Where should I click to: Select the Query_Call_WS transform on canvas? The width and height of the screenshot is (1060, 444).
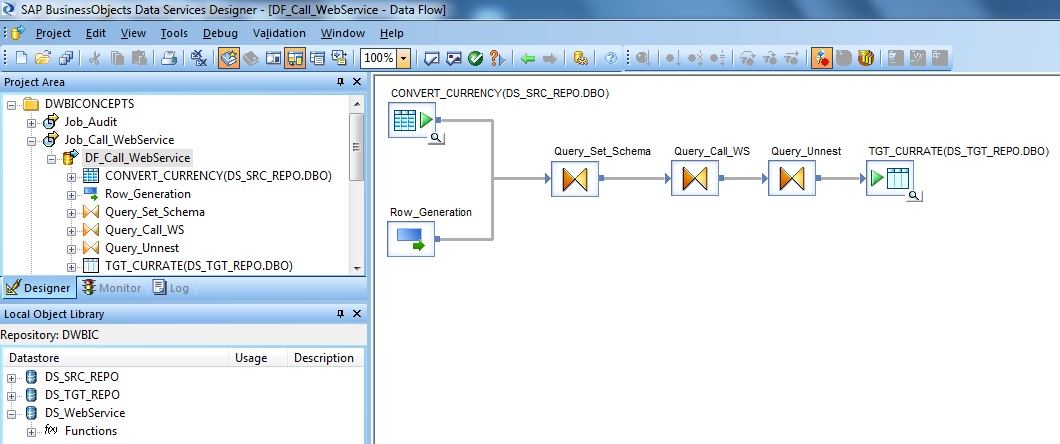coord(695,178)
